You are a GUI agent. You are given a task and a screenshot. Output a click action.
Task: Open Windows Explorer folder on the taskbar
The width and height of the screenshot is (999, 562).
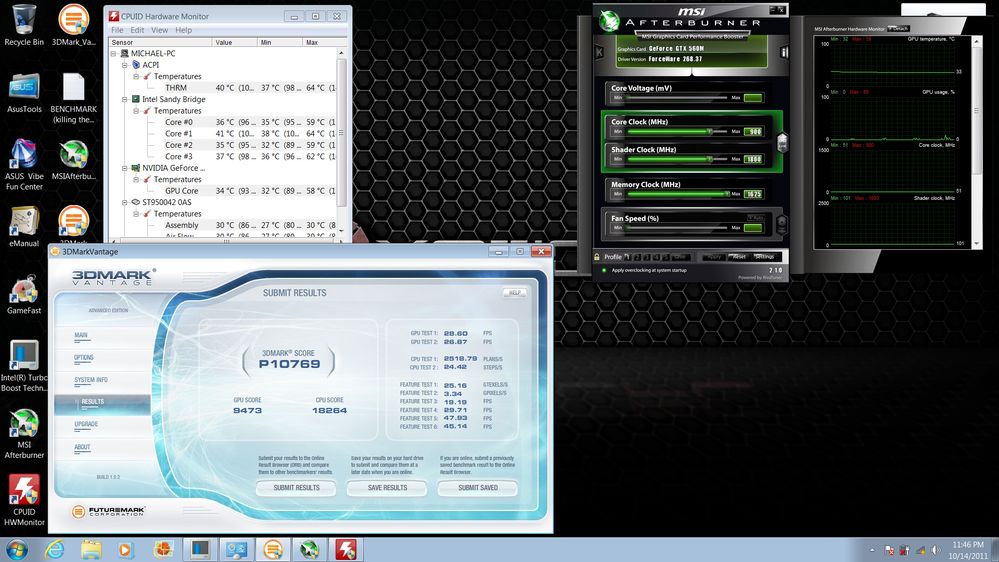pos(90,549)
